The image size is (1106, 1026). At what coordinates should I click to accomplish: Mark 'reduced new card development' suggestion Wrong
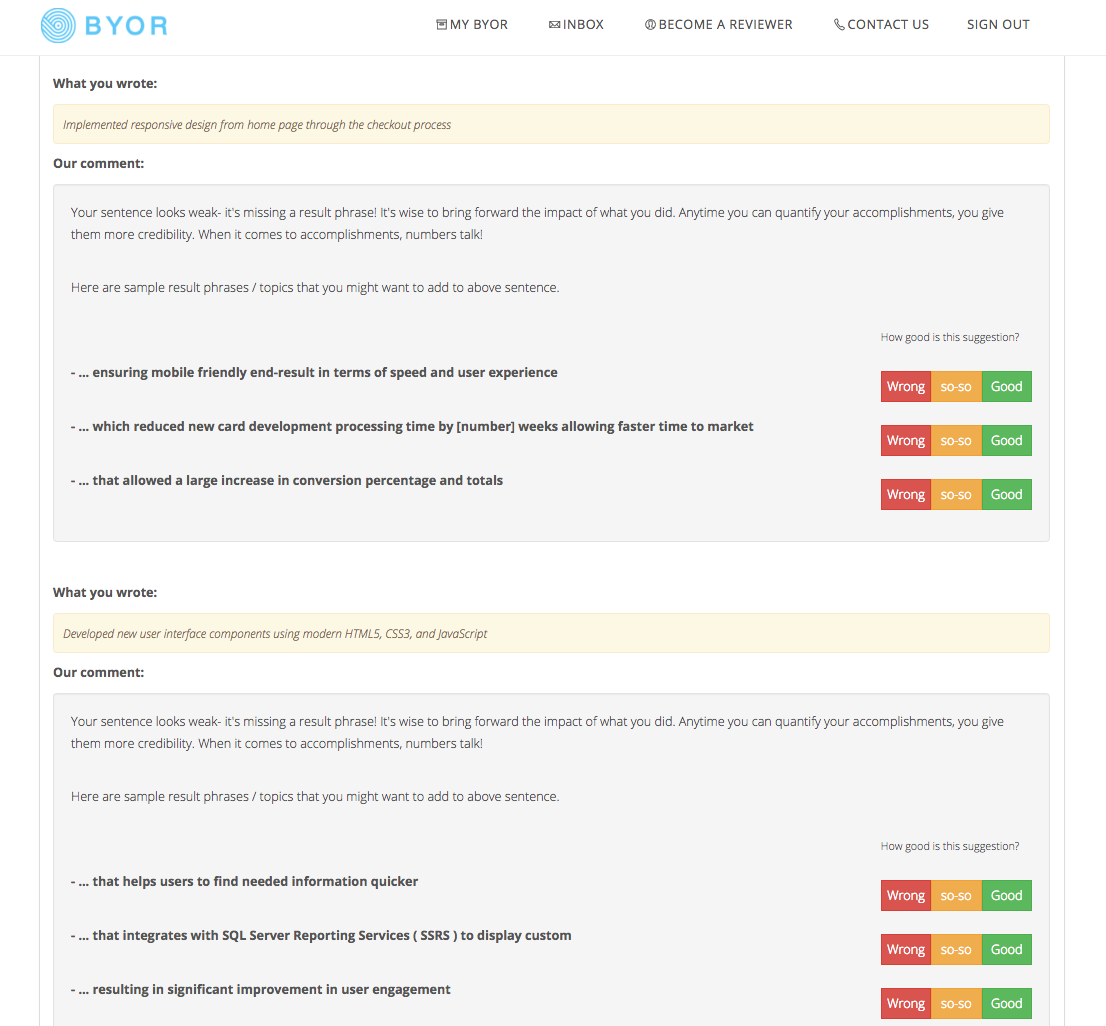click(906, 441)
